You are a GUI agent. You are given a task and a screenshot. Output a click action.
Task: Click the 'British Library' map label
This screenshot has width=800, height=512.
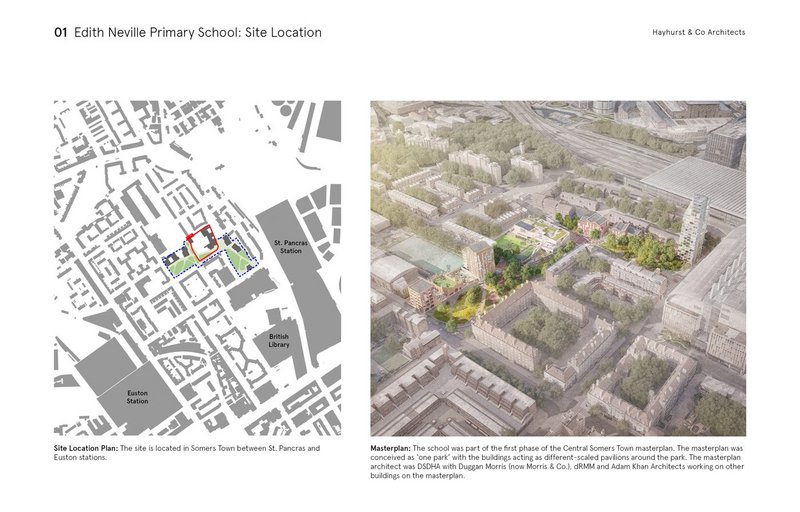click(x=279, y=340)
